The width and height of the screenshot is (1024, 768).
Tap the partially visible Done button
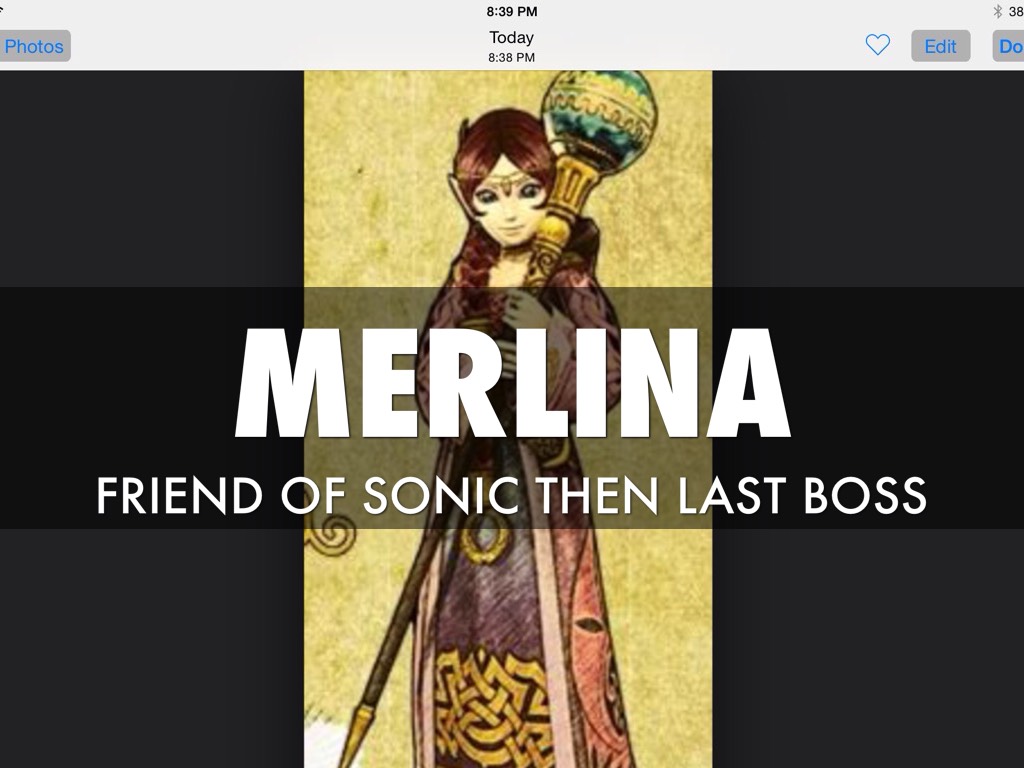click(1009, 46)
